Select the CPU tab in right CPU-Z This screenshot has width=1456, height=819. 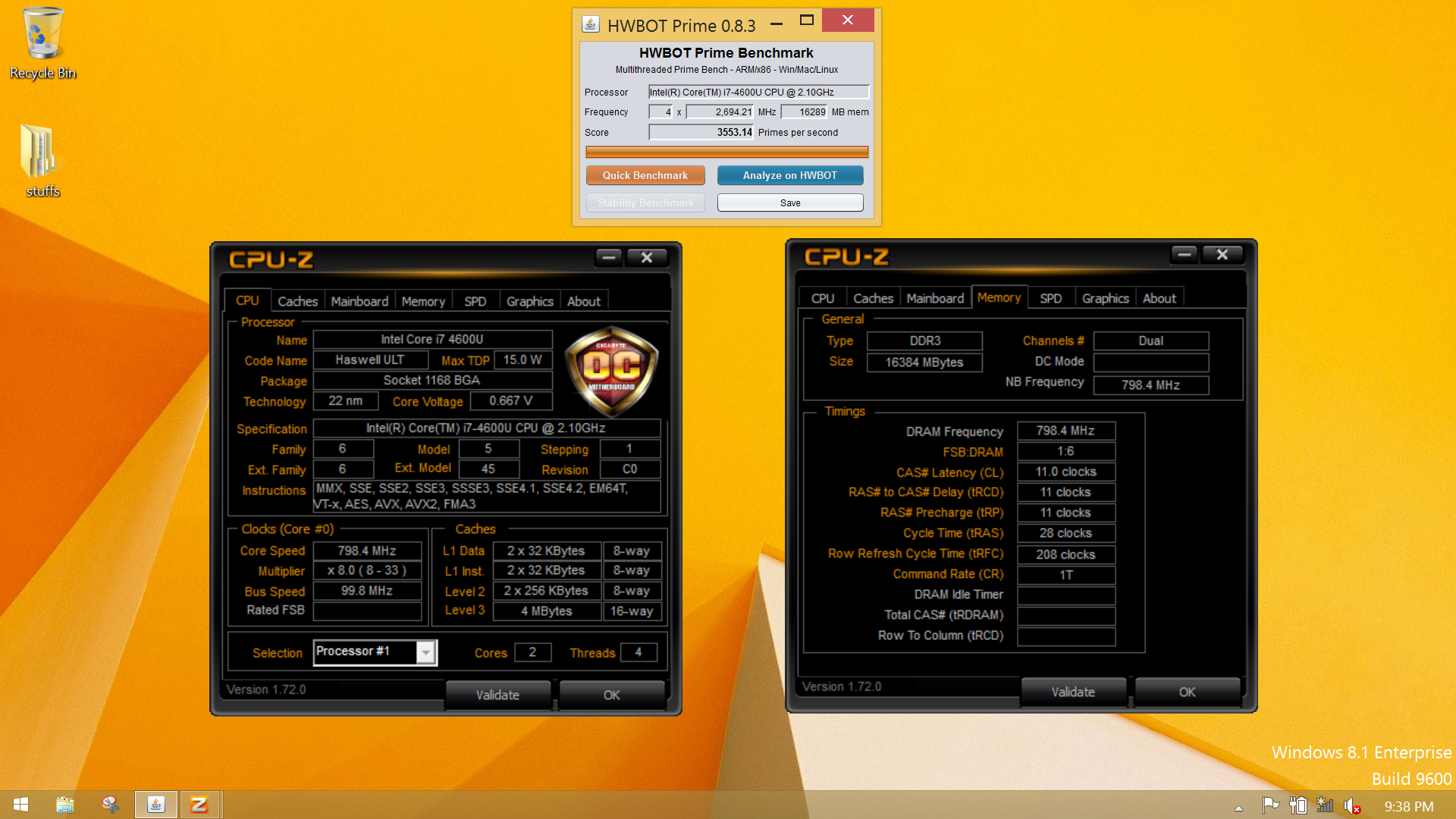823,298
